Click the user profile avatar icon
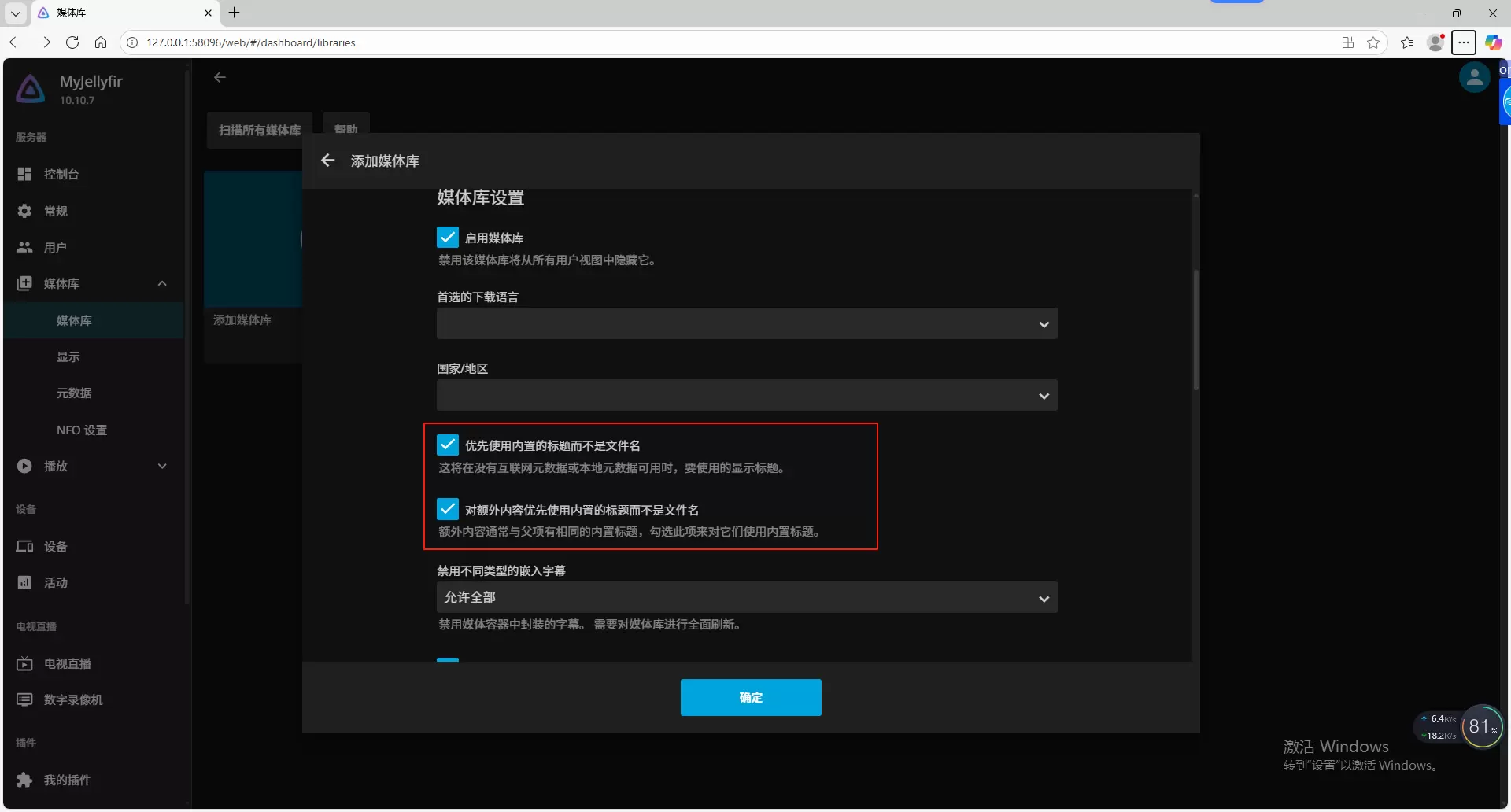 (1474, 78)
